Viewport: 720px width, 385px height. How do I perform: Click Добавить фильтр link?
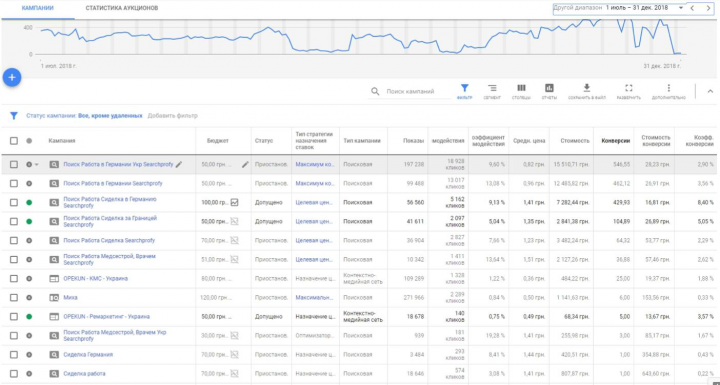point(173,116)
